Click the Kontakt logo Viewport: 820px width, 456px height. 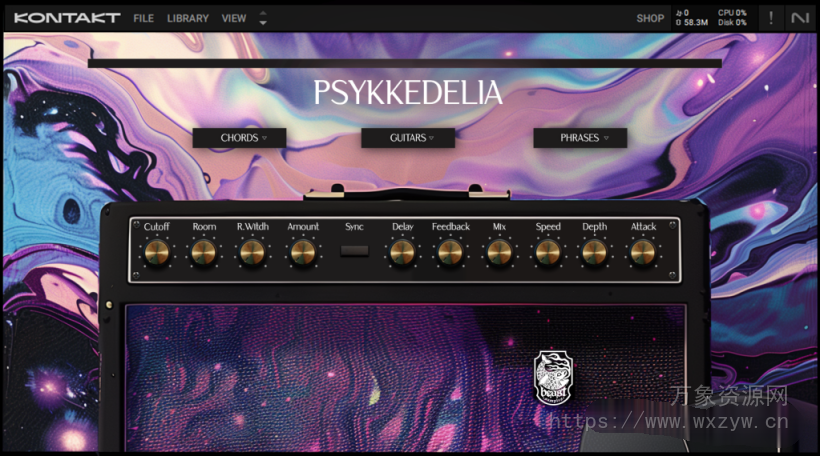pyautogui.click(x=67, y=18)
